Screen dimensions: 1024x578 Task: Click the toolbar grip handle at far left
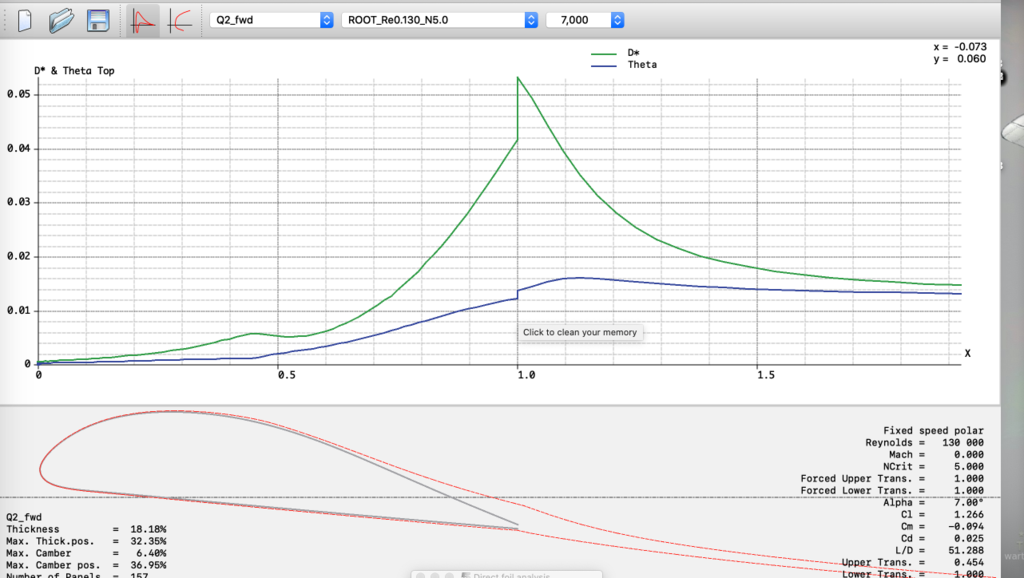[5, 20]
